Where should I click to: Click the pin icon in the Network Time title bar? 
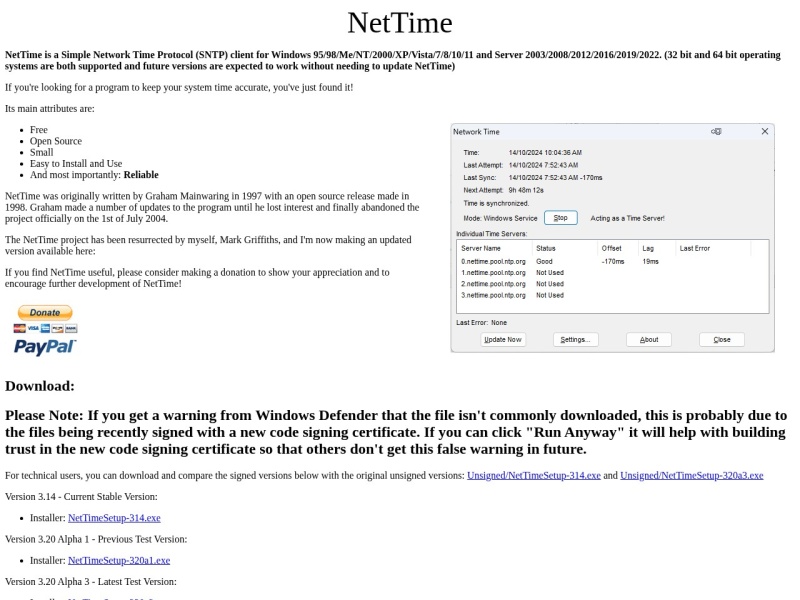coord(716,132)
